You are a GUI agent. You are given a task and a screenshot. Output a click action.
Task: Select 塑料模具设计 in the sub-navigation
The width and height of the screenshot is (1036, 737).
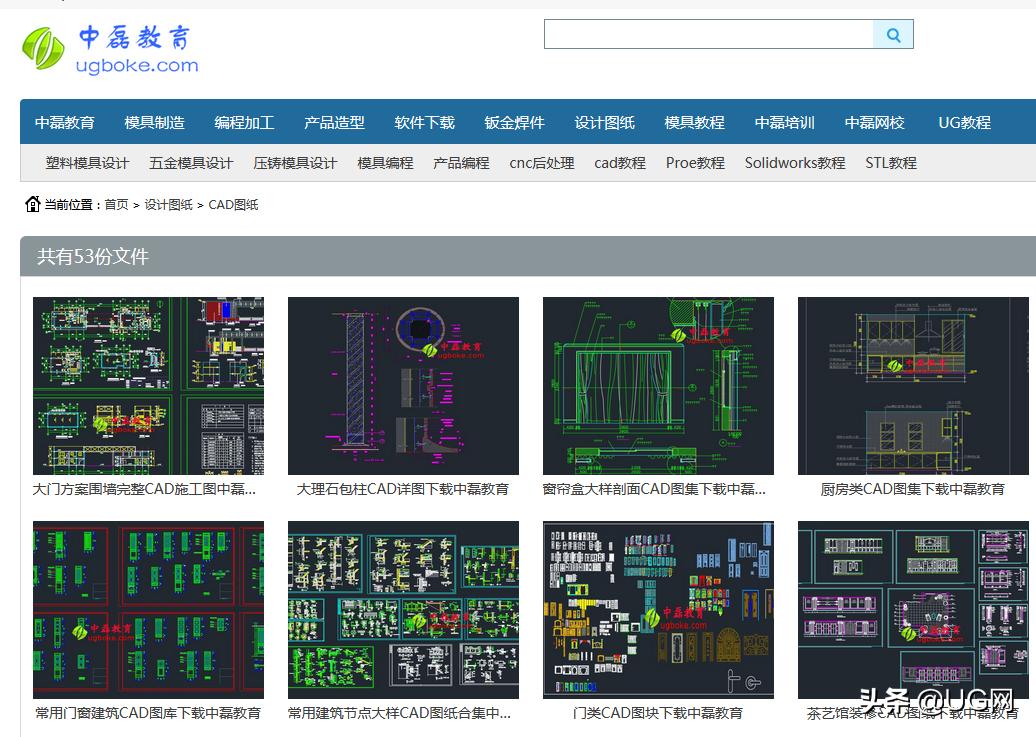[88, 162]
